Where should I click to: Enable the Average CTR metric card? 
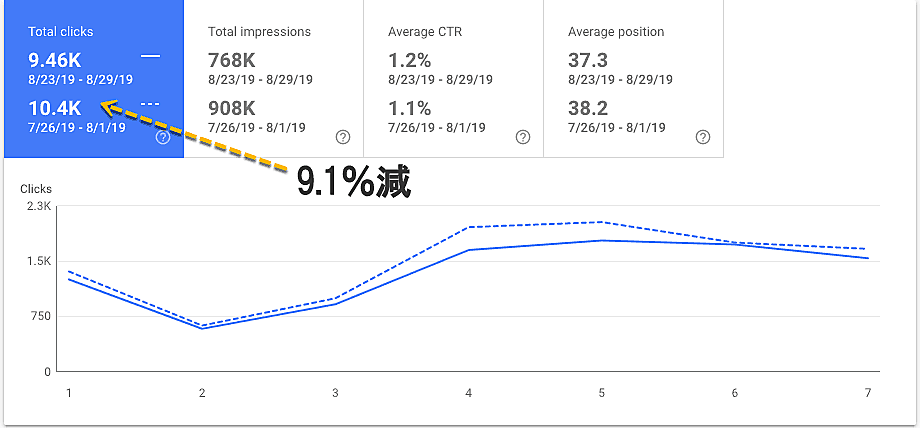[x=453, y=30]
